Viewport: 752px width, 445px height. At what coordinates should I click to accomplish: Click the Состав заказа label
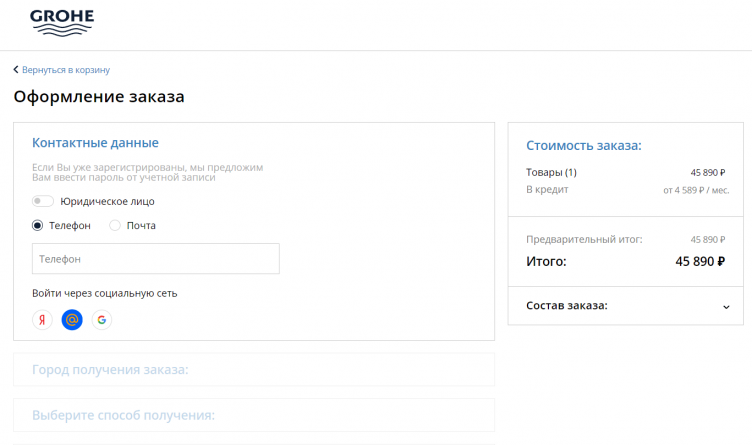click(x=566, y=305)
